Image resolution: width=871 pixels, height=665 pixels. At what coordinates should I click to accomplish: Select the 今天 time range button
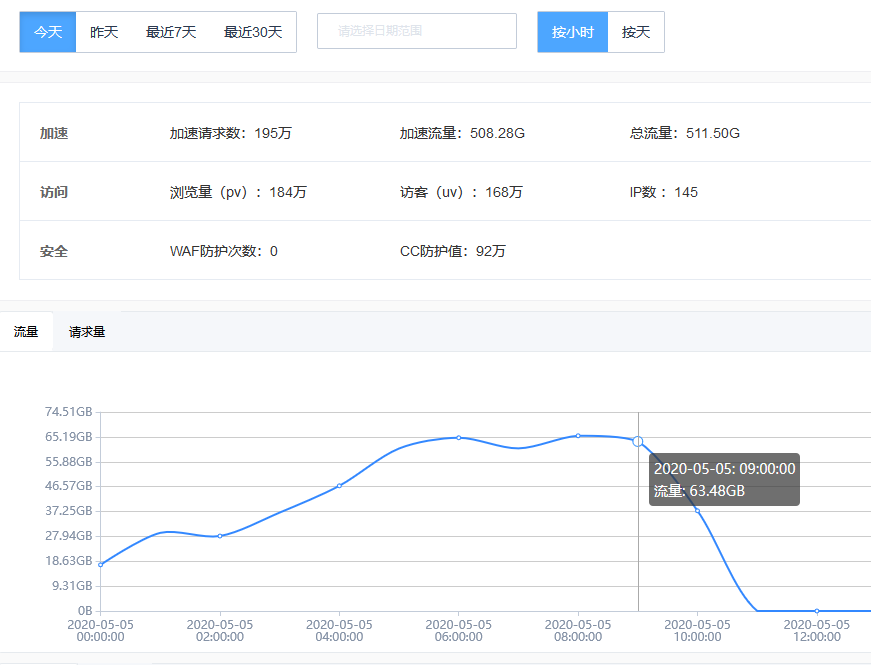[x=48, y=32]
